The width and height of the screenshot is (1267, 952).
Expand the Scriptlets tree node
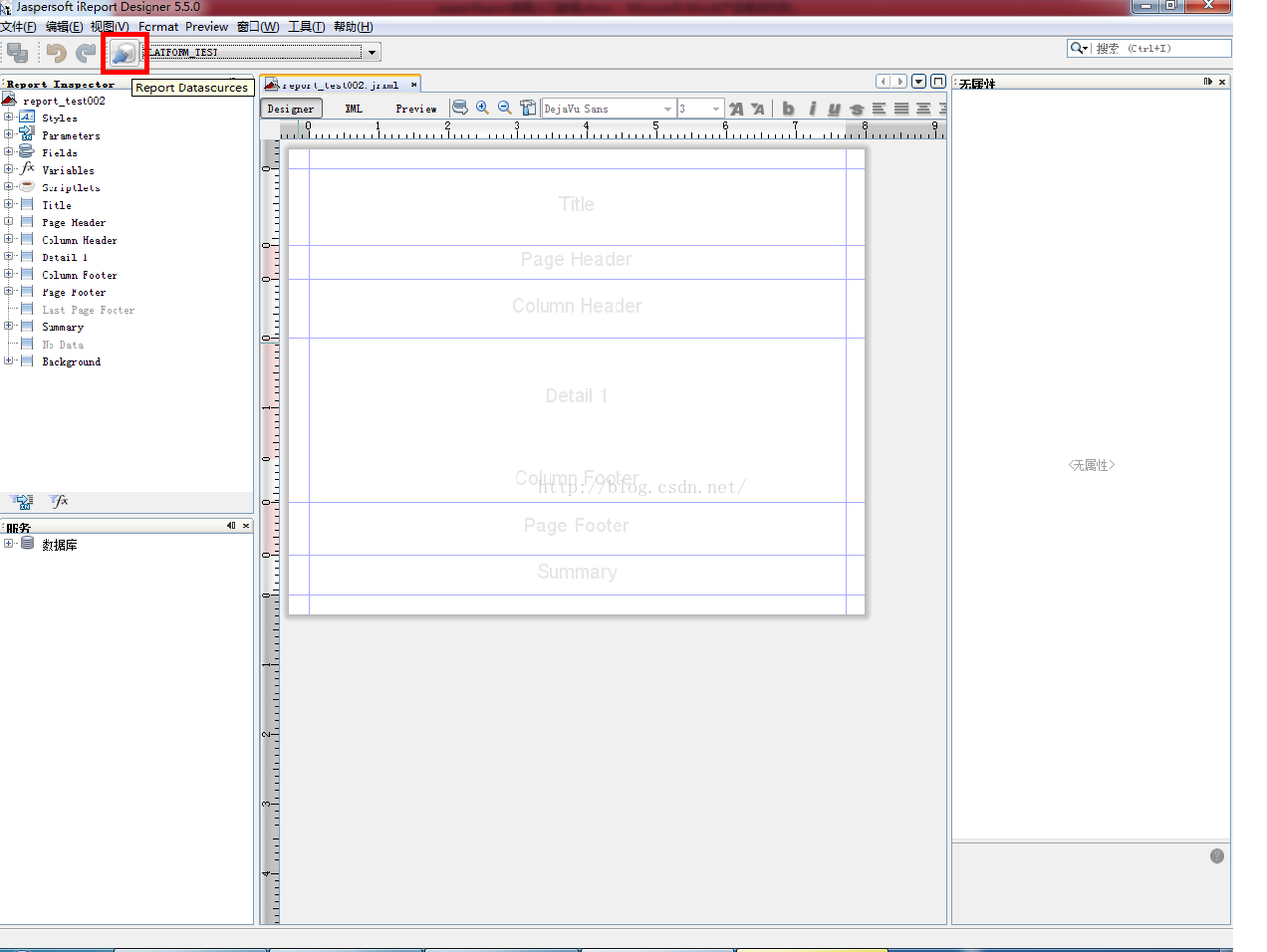(x=8, y=187)
